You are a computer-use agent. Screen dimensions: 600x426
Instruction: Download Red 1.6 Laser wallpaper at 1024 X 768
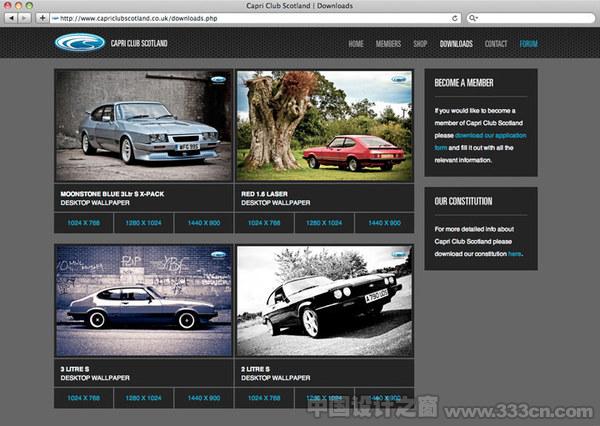point(264,223)
